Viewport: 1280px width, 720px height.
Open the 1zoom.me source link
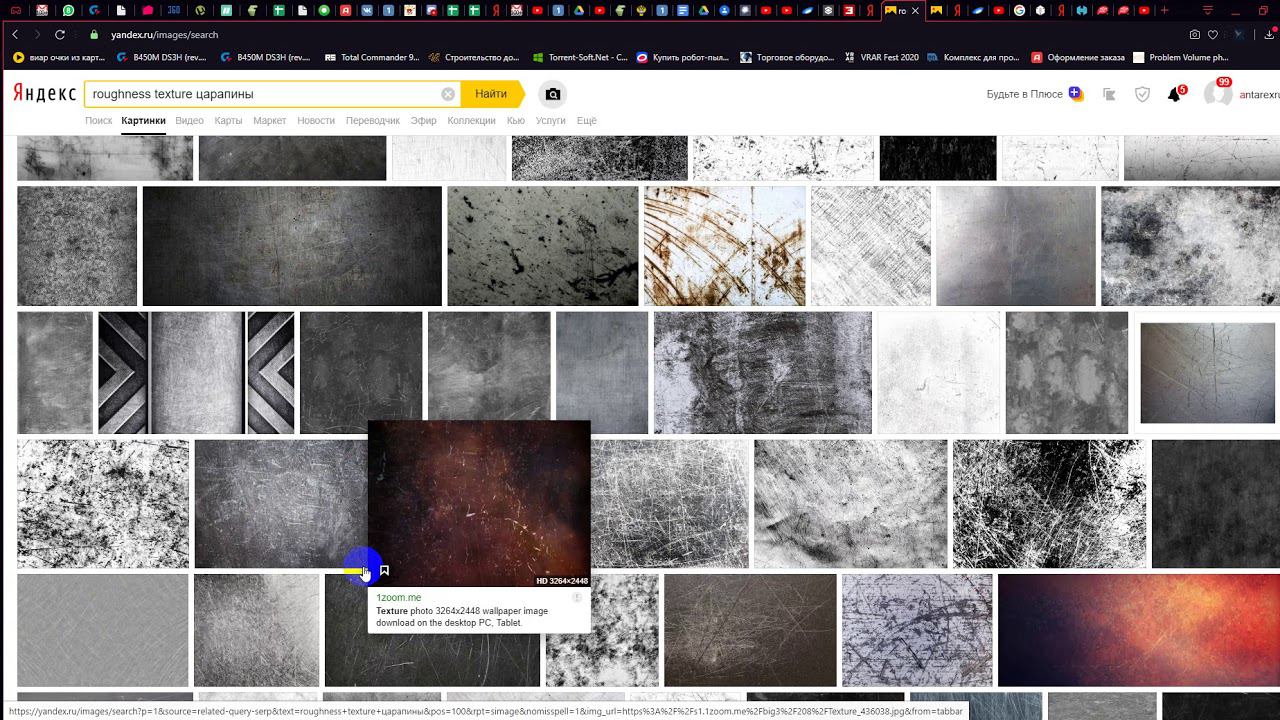pos(399,598)
